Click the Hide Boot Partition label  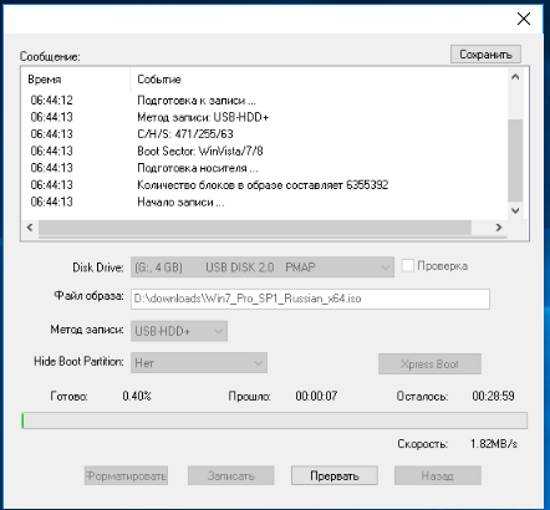[79, 361]
